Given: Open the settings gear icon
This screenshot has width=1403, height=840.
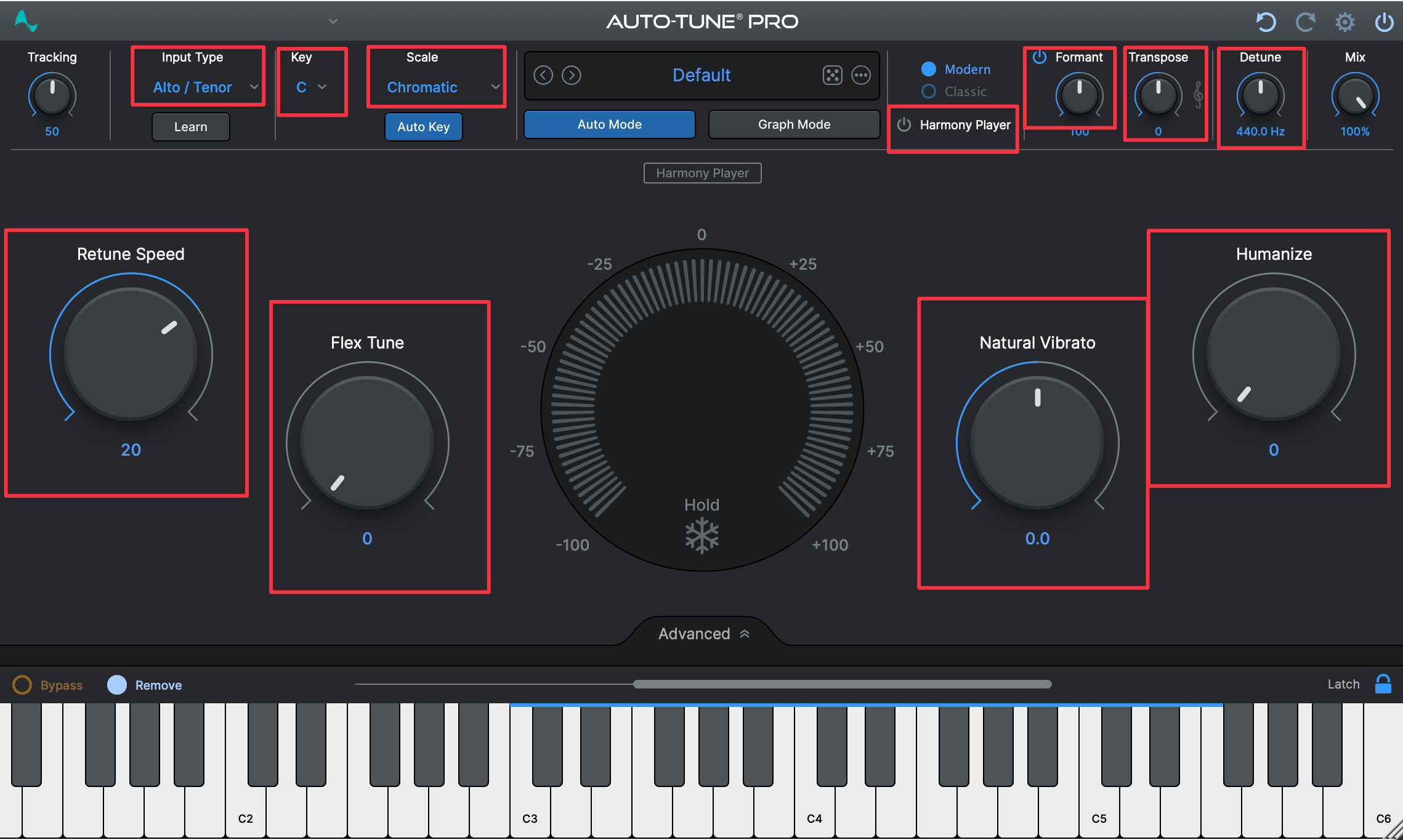Looking at the screenshot, I should coord(1344,22).
